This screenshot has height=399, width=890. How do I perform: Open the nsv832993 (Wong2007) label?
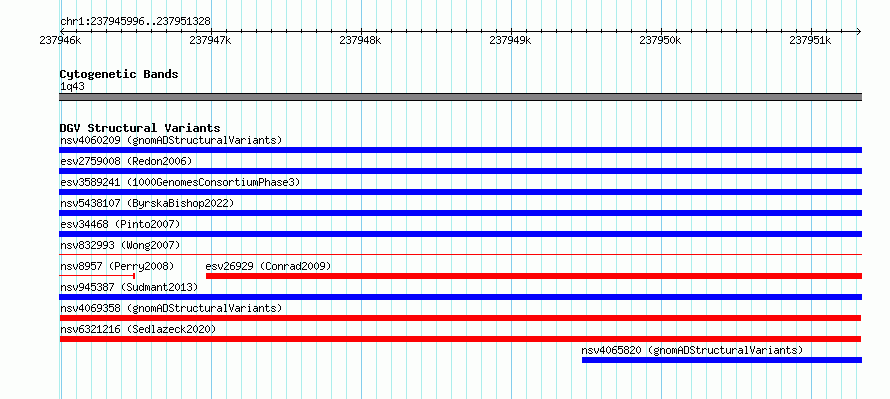(120, 245)
